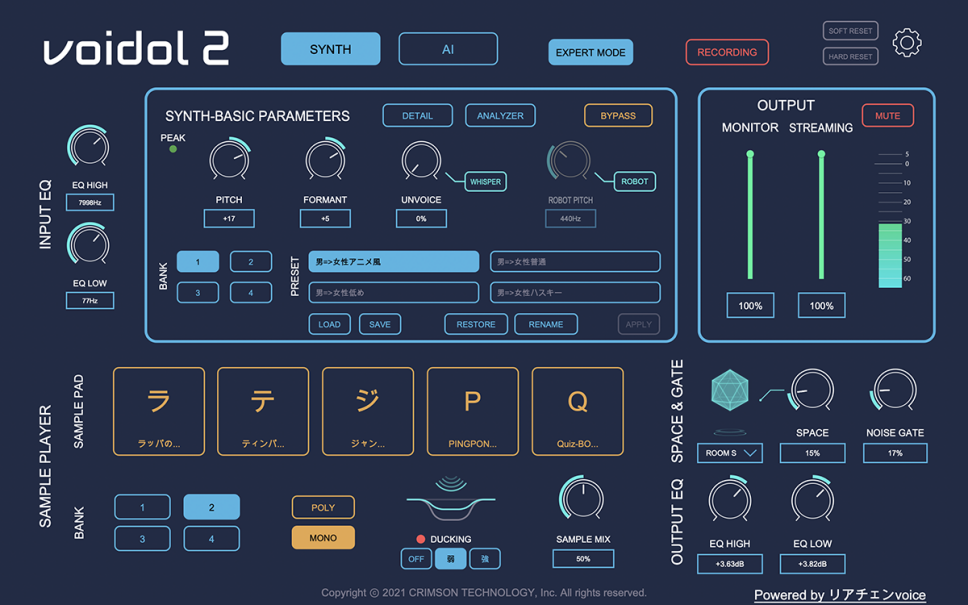Open the Powered by リアチェンvoice link
This screenshot has width=968, height=605.
840,595
